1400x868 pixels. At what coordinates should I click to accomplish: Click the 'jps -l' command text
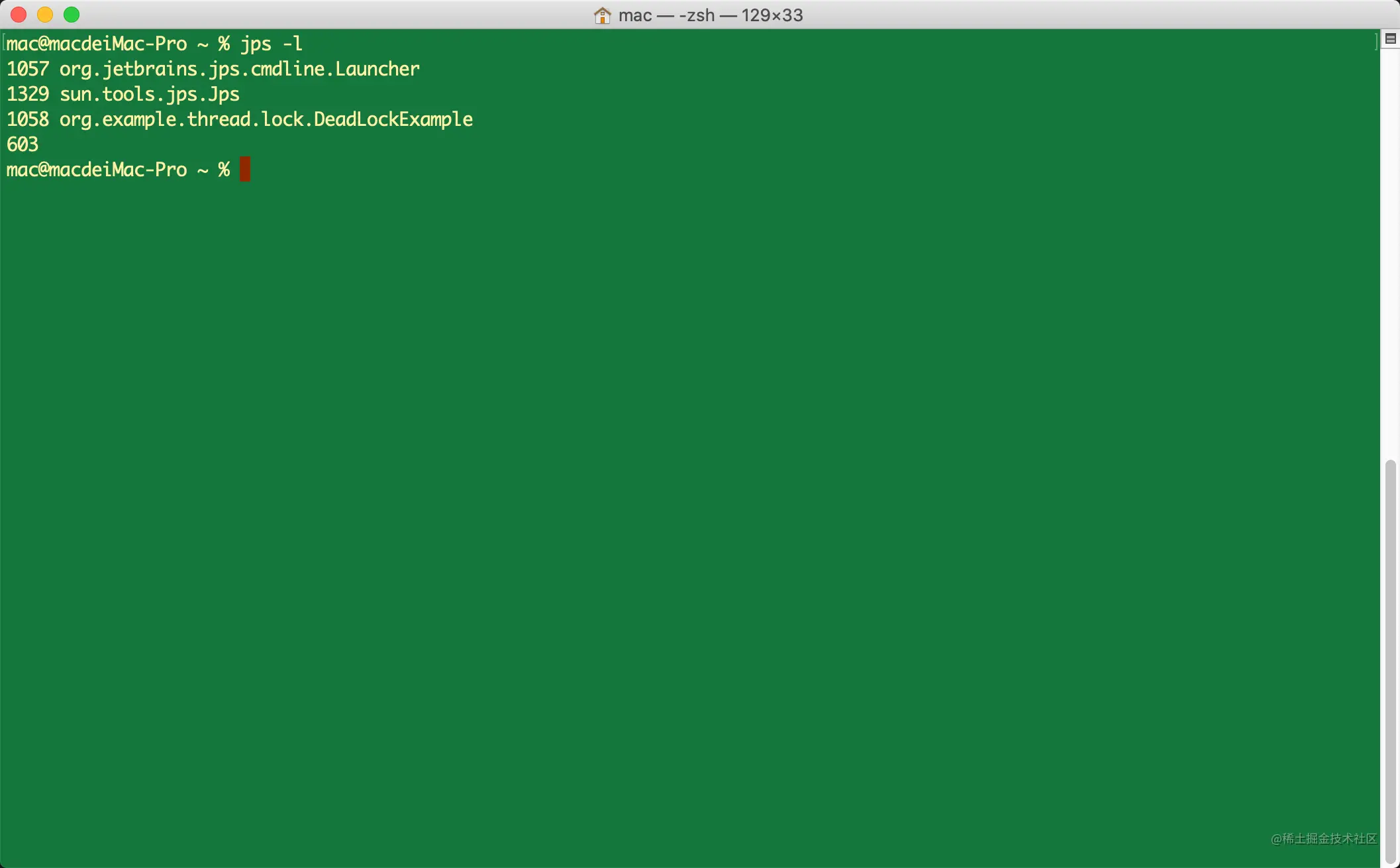[x=272, y=44]
